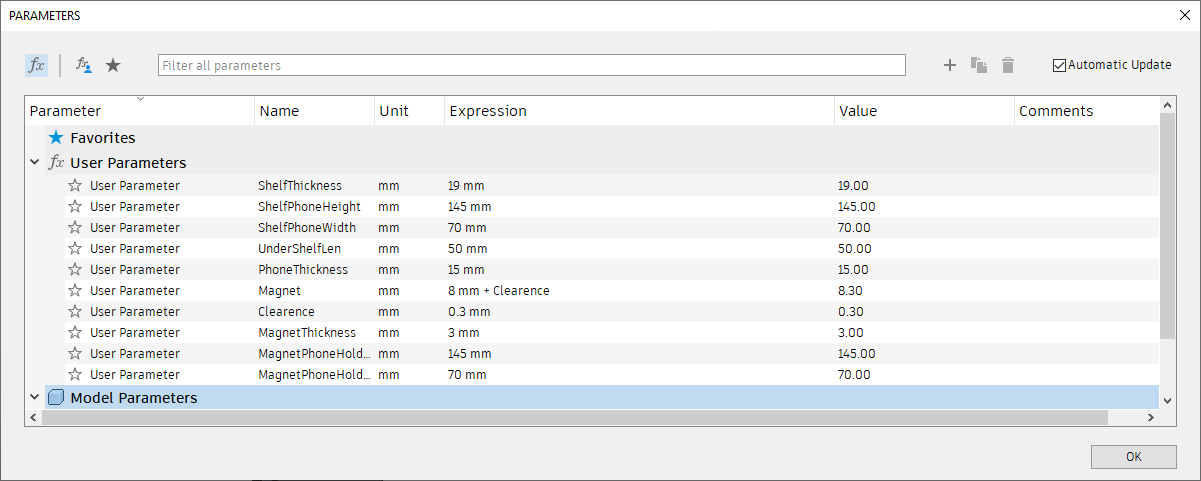
Task: Star the Clearence parameter row
Action: tap(74, 311)
